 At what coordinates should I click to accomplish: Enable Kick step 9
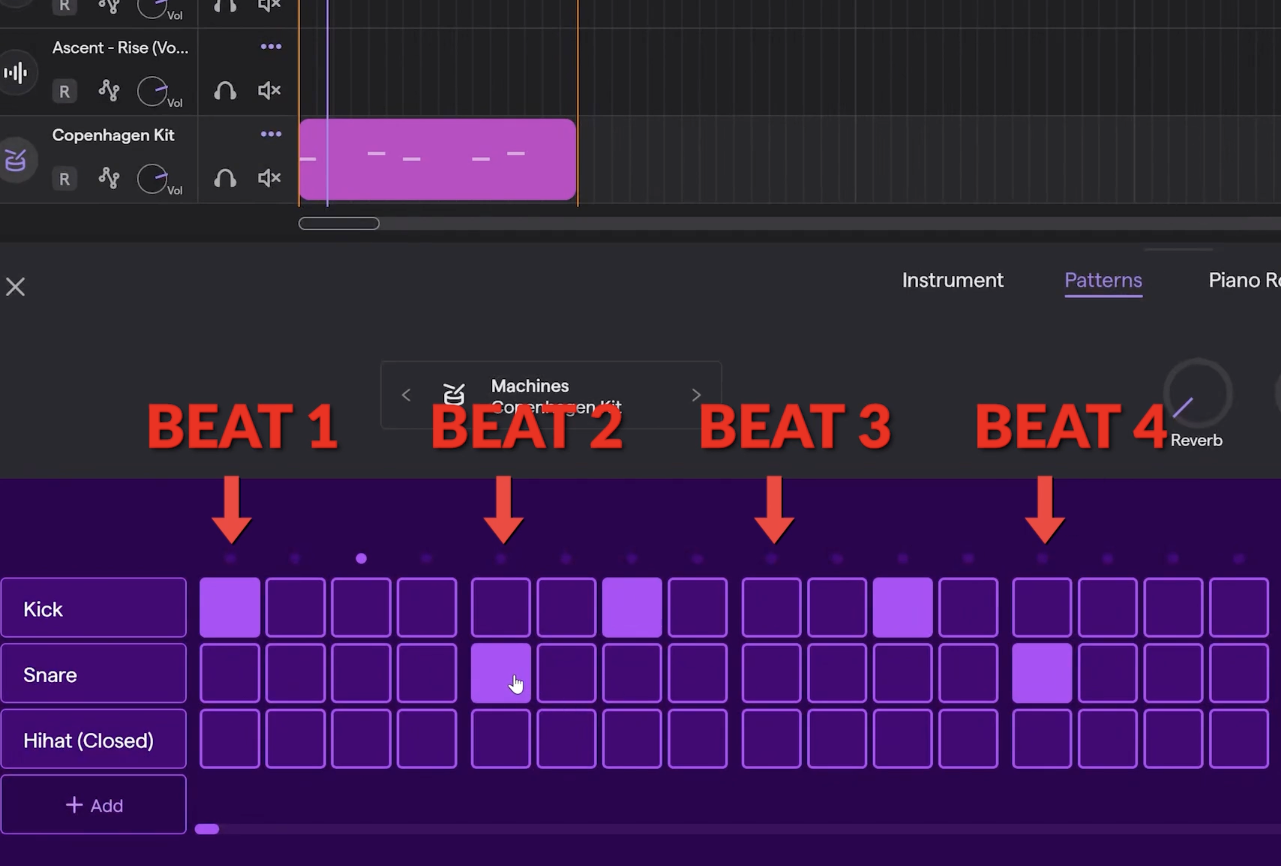coord(771,608)
